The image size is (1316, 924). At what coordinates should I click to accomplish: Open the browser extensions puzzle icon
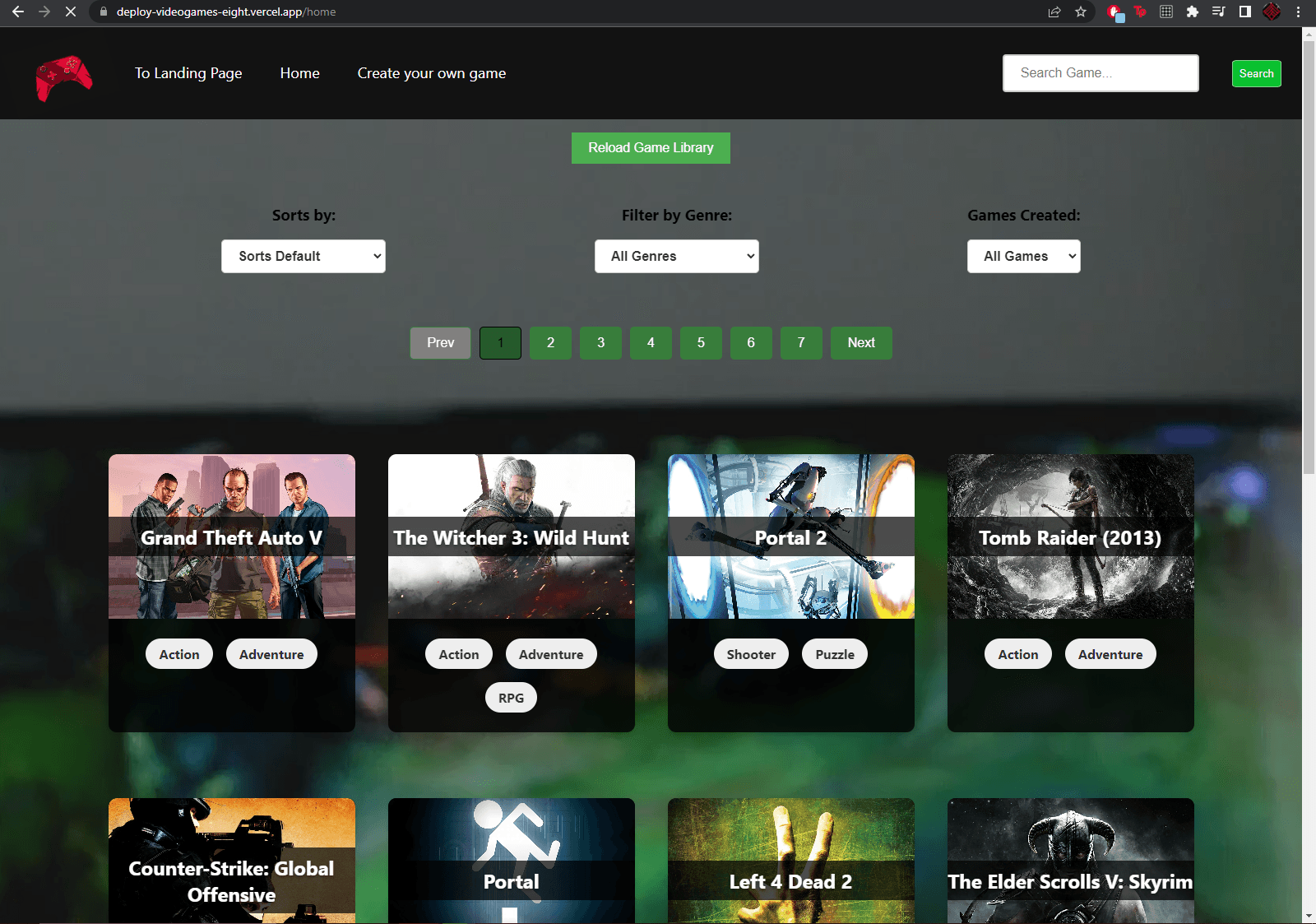click(x=1193, y=12)
